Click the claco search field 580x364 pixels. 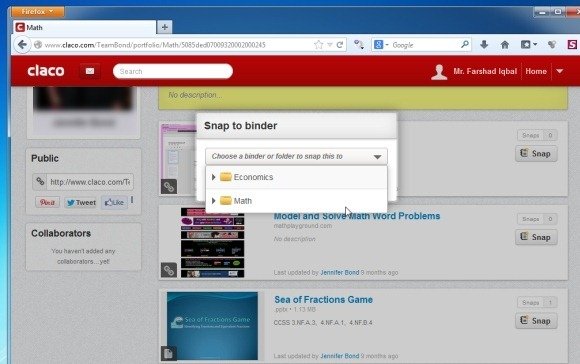173,71
